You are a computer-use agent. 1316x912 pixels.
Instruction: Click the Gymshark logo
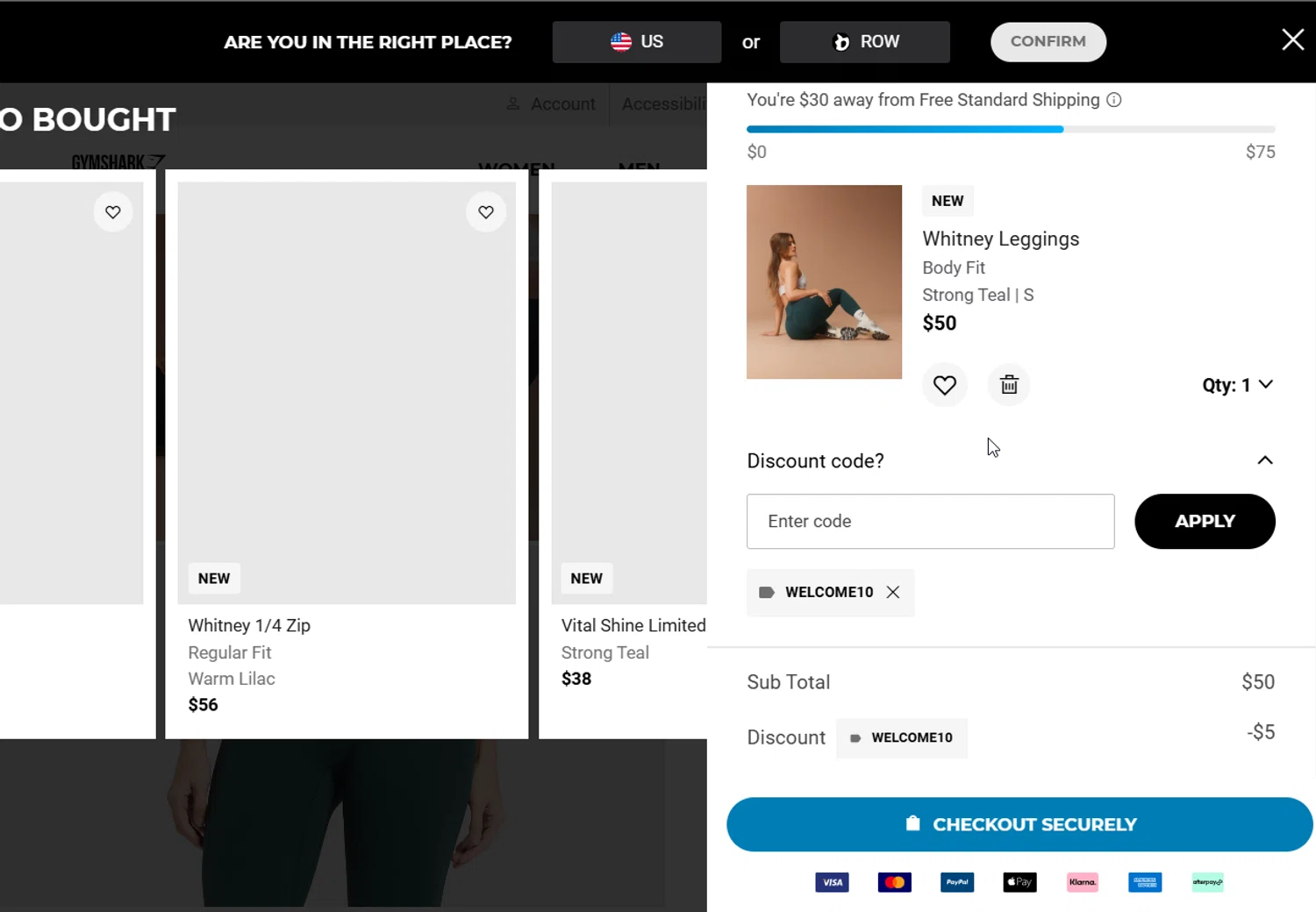tap(118, 162)
